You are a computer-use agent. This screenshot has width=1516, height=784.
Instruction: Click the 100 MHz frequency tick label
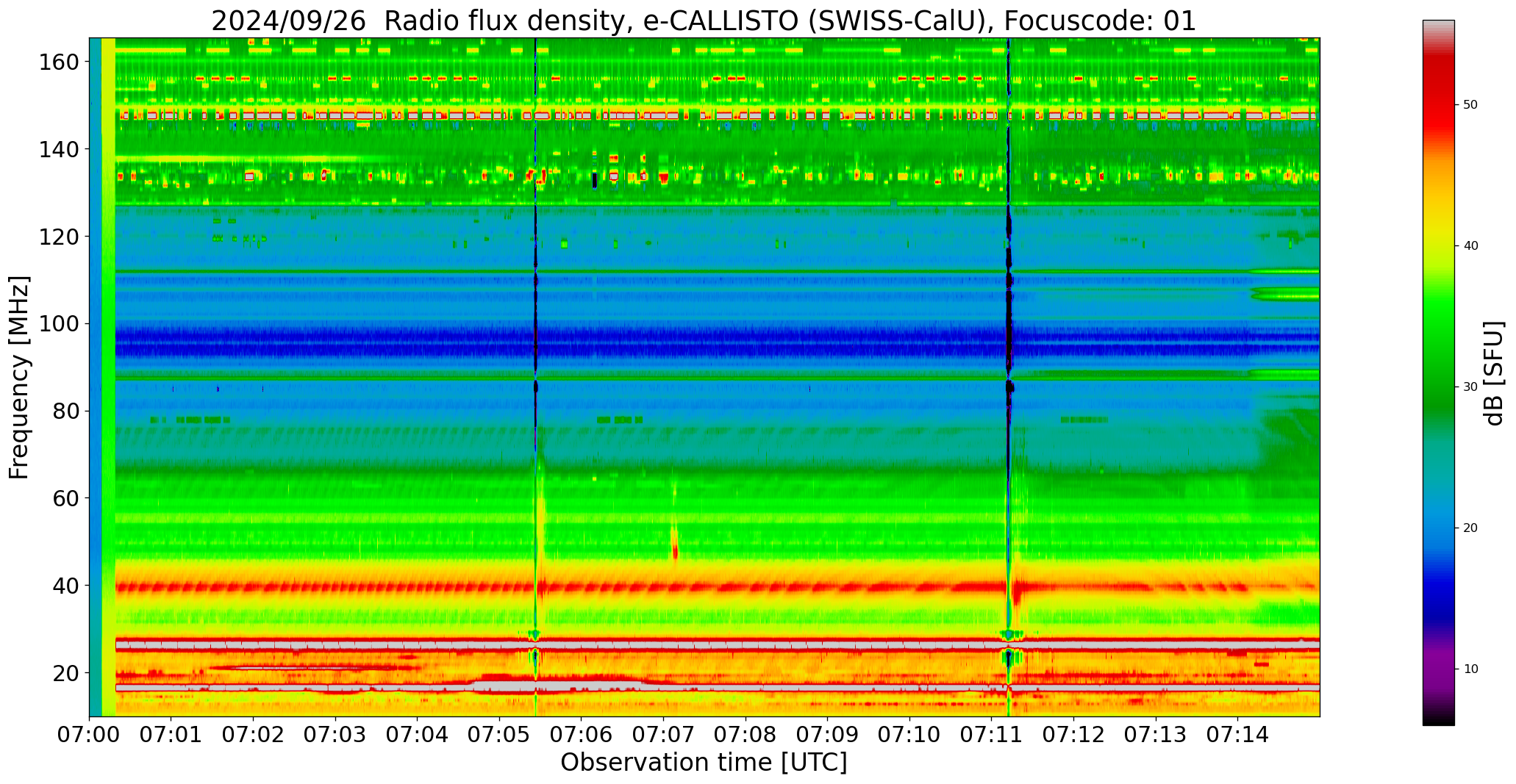coord(60,324)
